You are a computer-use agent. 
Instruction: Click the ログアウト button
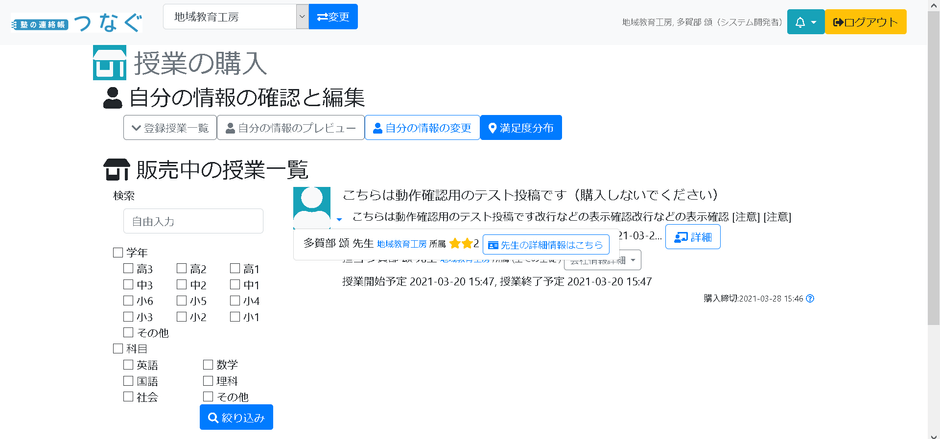[x=866, y=22]
